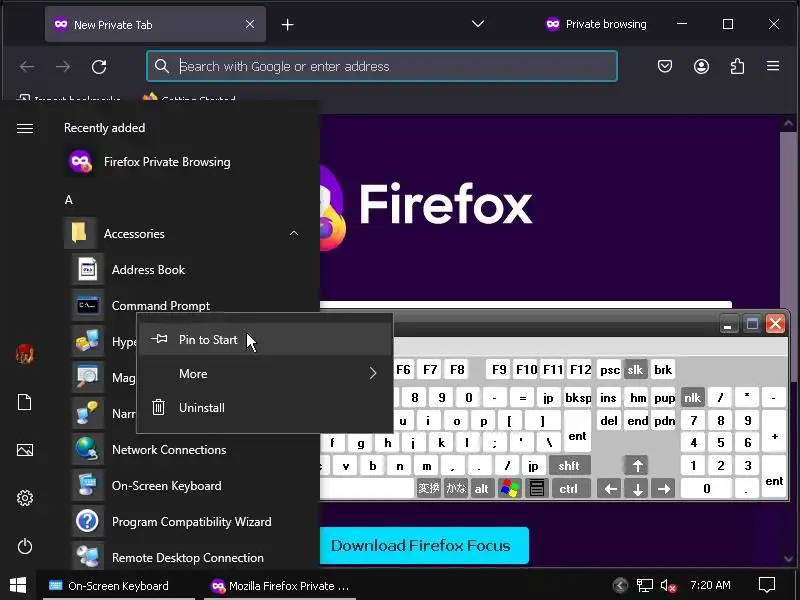The image size is (800, 600).
Task: Click the network tray icon
Action: click(644, 586)
